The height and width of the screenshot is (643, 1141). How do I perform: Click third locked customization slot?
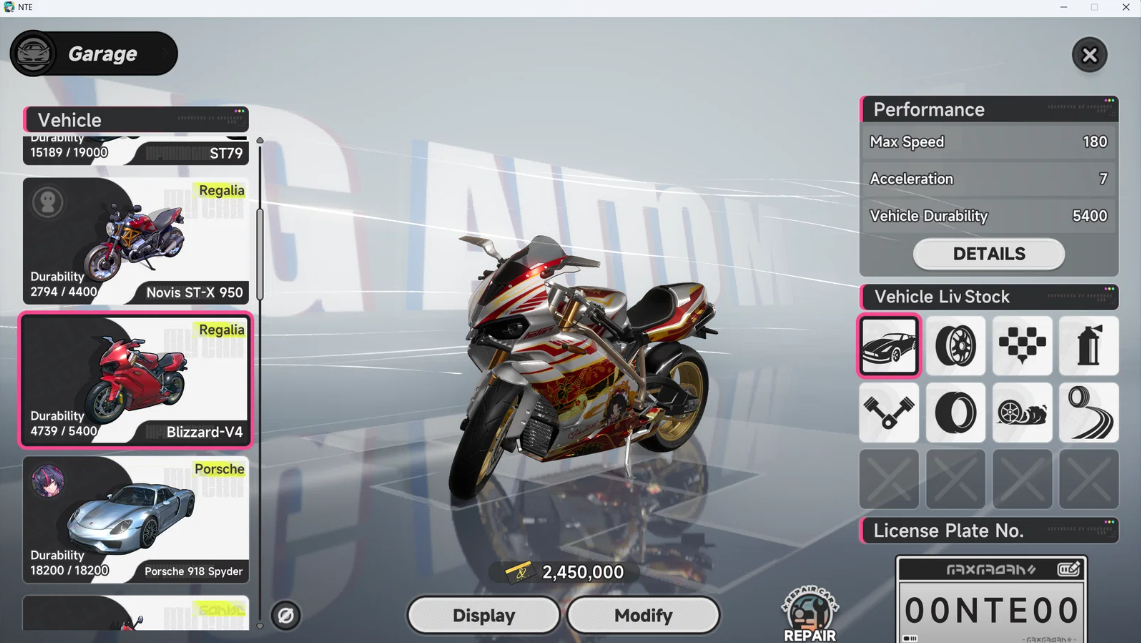pos(1022,479)
